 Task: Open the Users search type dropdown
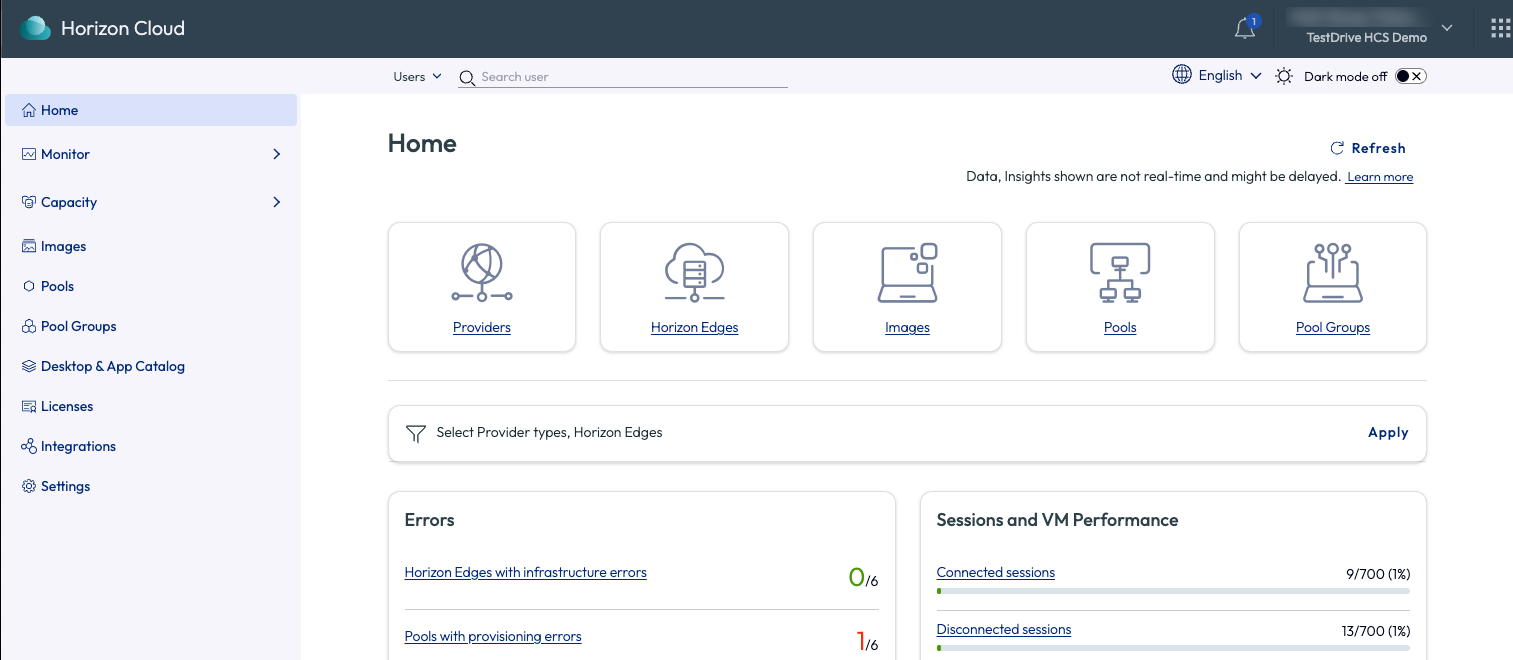417,77
